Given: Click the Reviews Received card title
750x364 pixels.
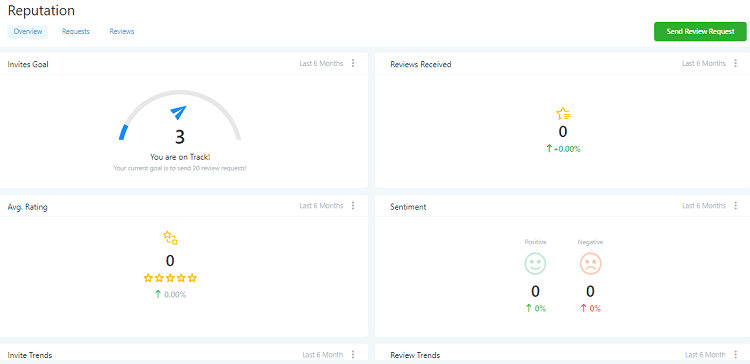Looking at the screenshot, I should (x=420, y=65).
